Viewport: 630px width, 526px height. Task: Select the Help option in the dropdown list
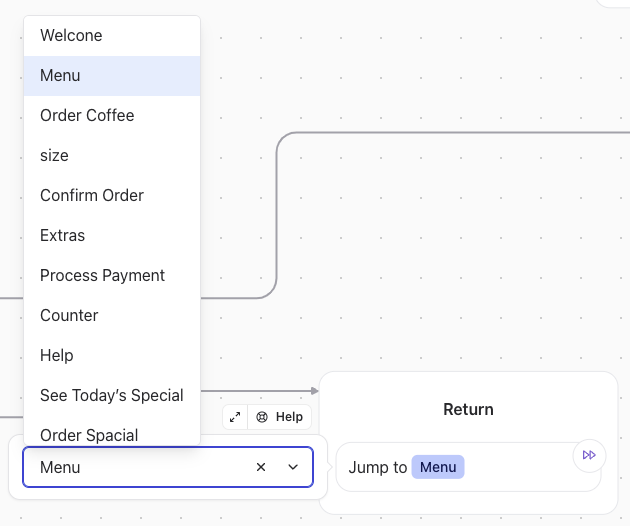click(112, 356)
